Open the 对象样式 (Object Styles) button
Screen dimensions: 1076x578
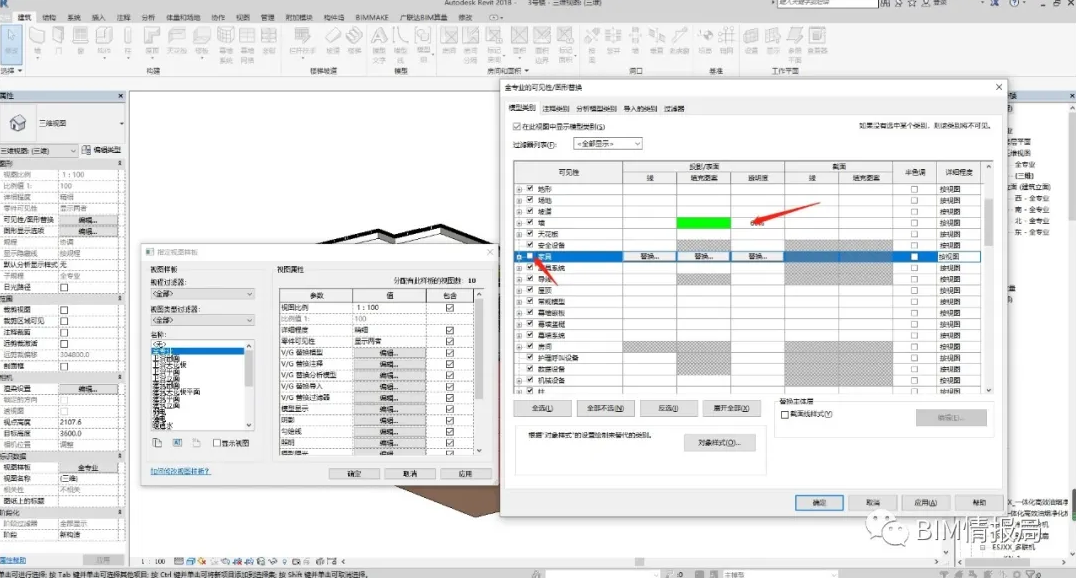719,443
